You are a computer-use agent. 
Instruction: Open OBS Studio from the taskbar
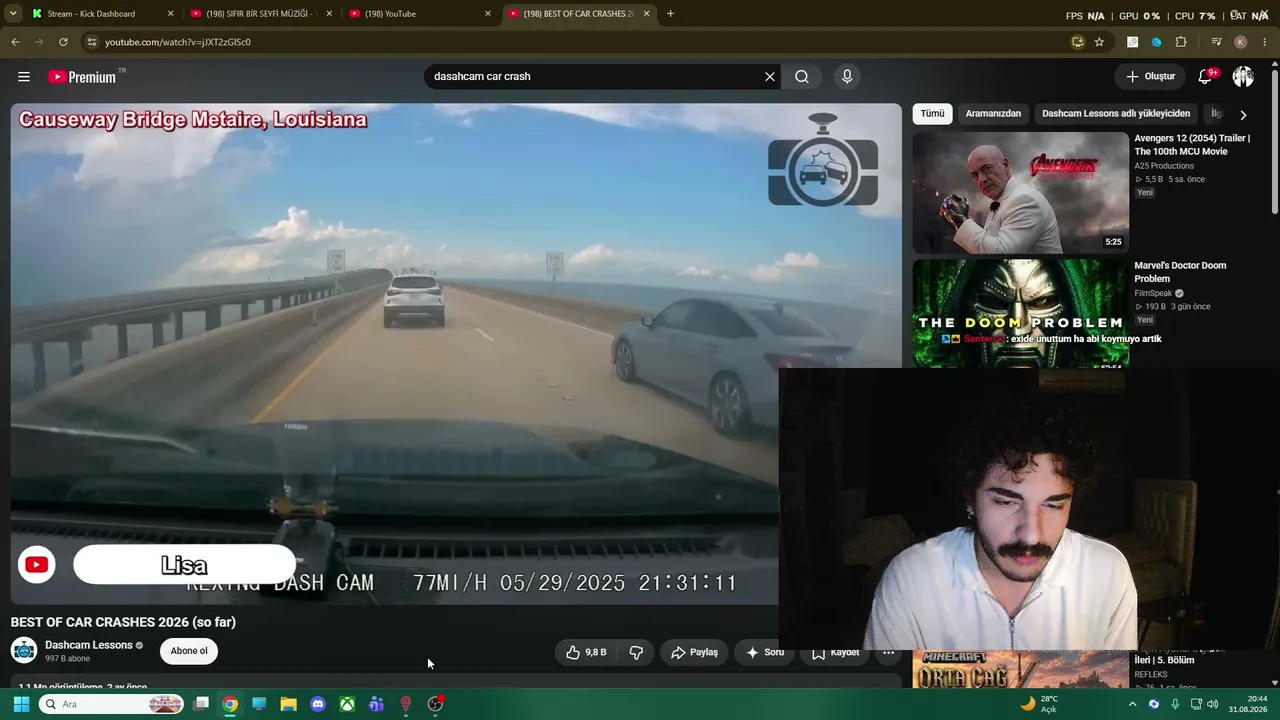click(x=435, y=704)
